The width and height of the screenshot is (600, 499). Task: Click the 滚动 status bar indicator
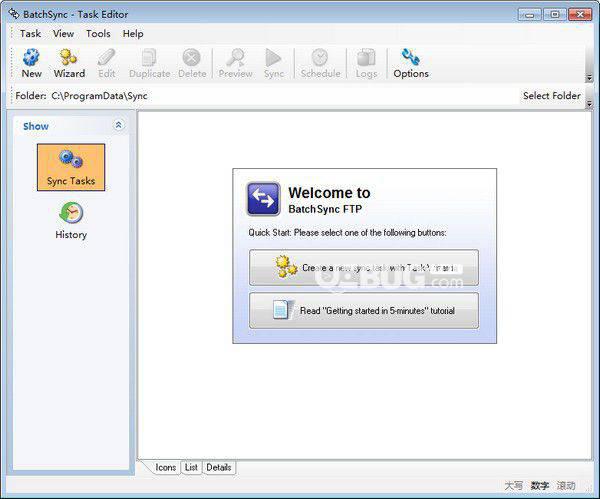coord(566,486)
